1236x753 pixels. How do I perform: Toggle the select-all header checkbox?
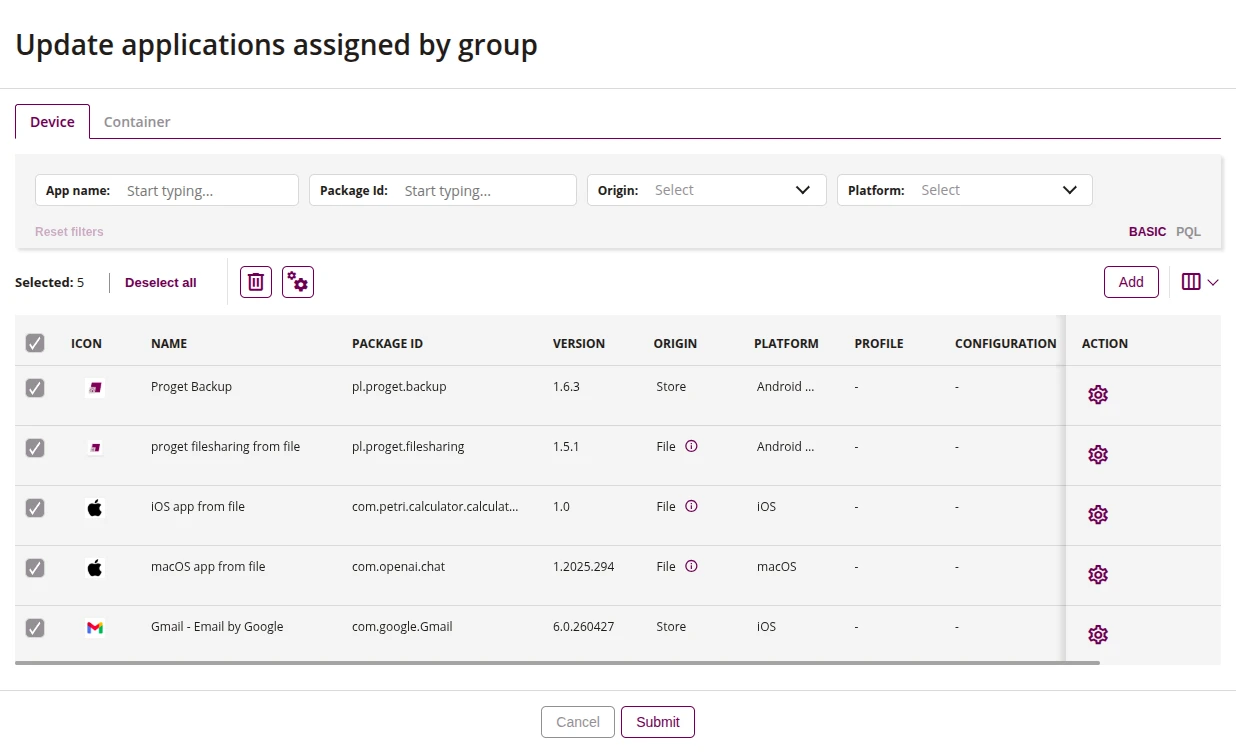pyautogui.click(x=35, y=343)
